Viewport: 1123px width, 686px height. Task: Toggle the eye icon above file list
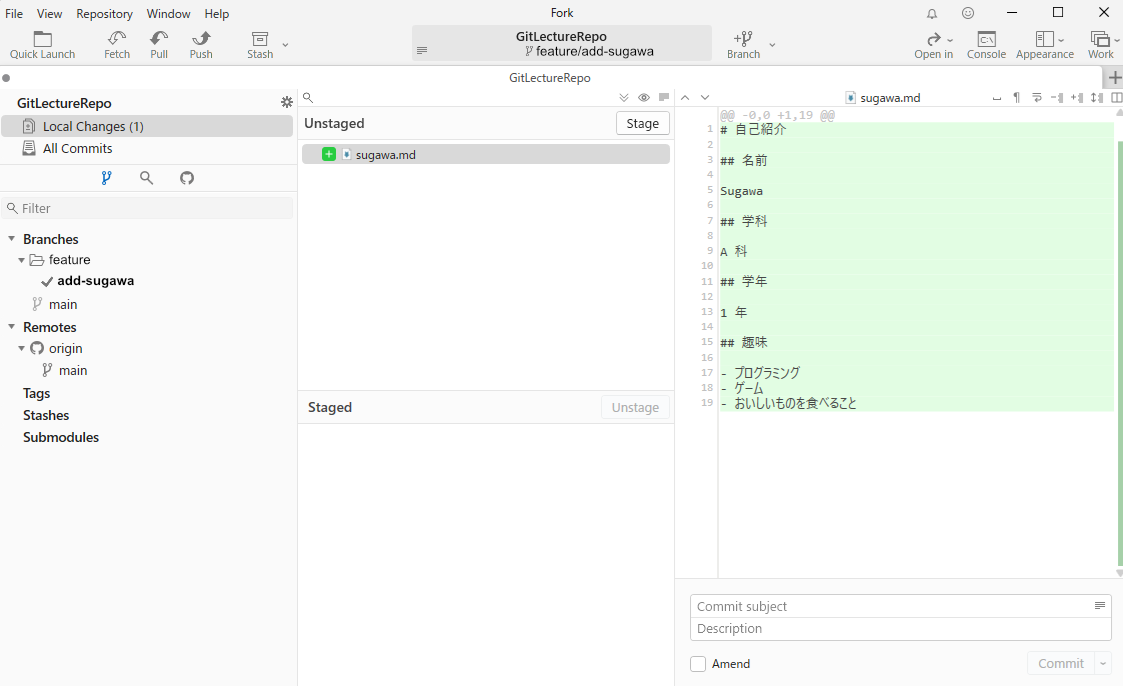[644, 98]
